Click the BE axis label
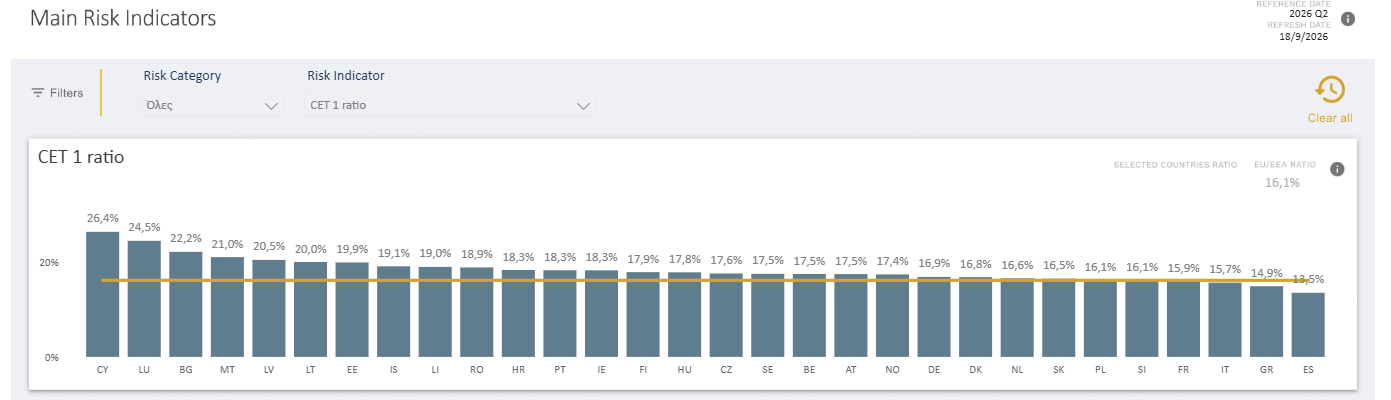The image size is (1391, 400). point(809,370)
